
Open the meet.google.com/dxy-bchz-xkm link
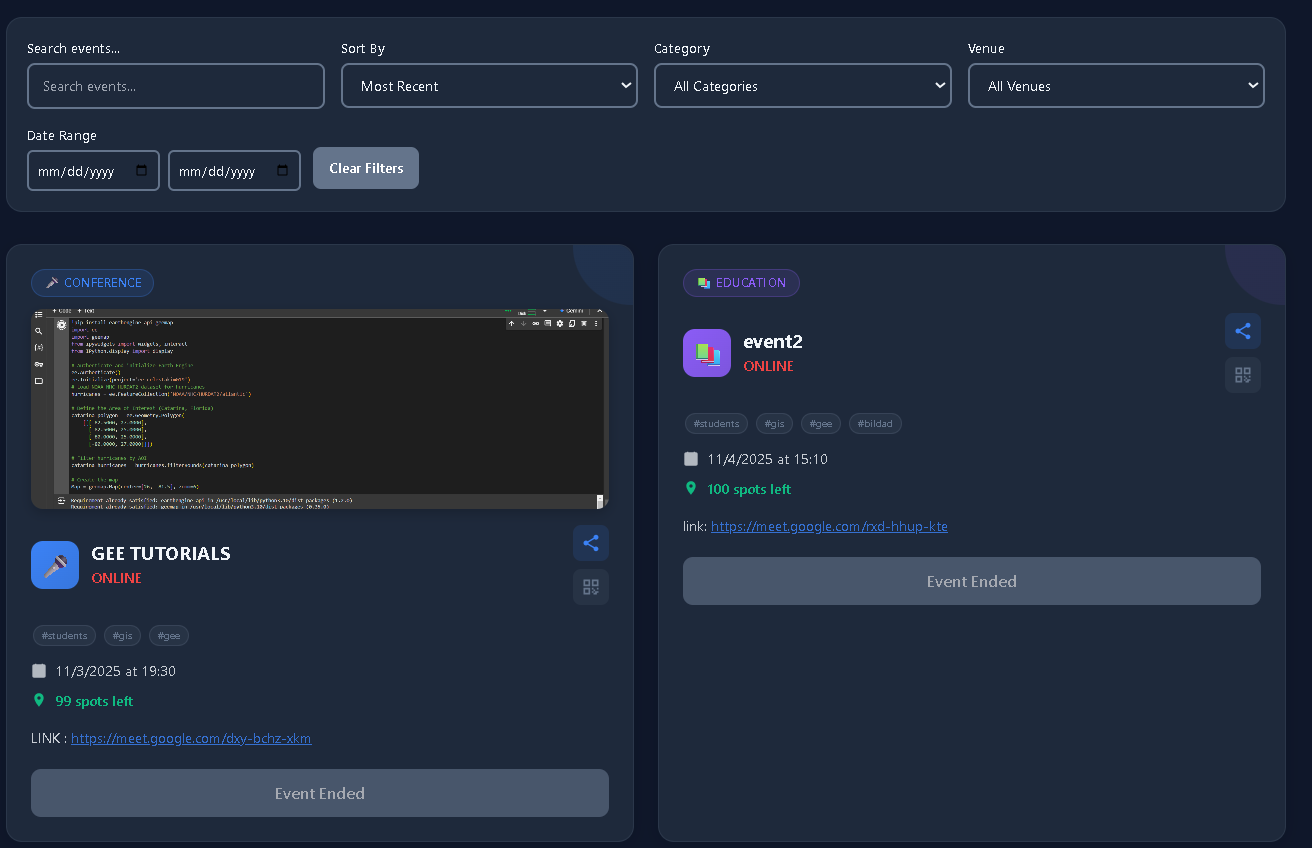(191, 739)
